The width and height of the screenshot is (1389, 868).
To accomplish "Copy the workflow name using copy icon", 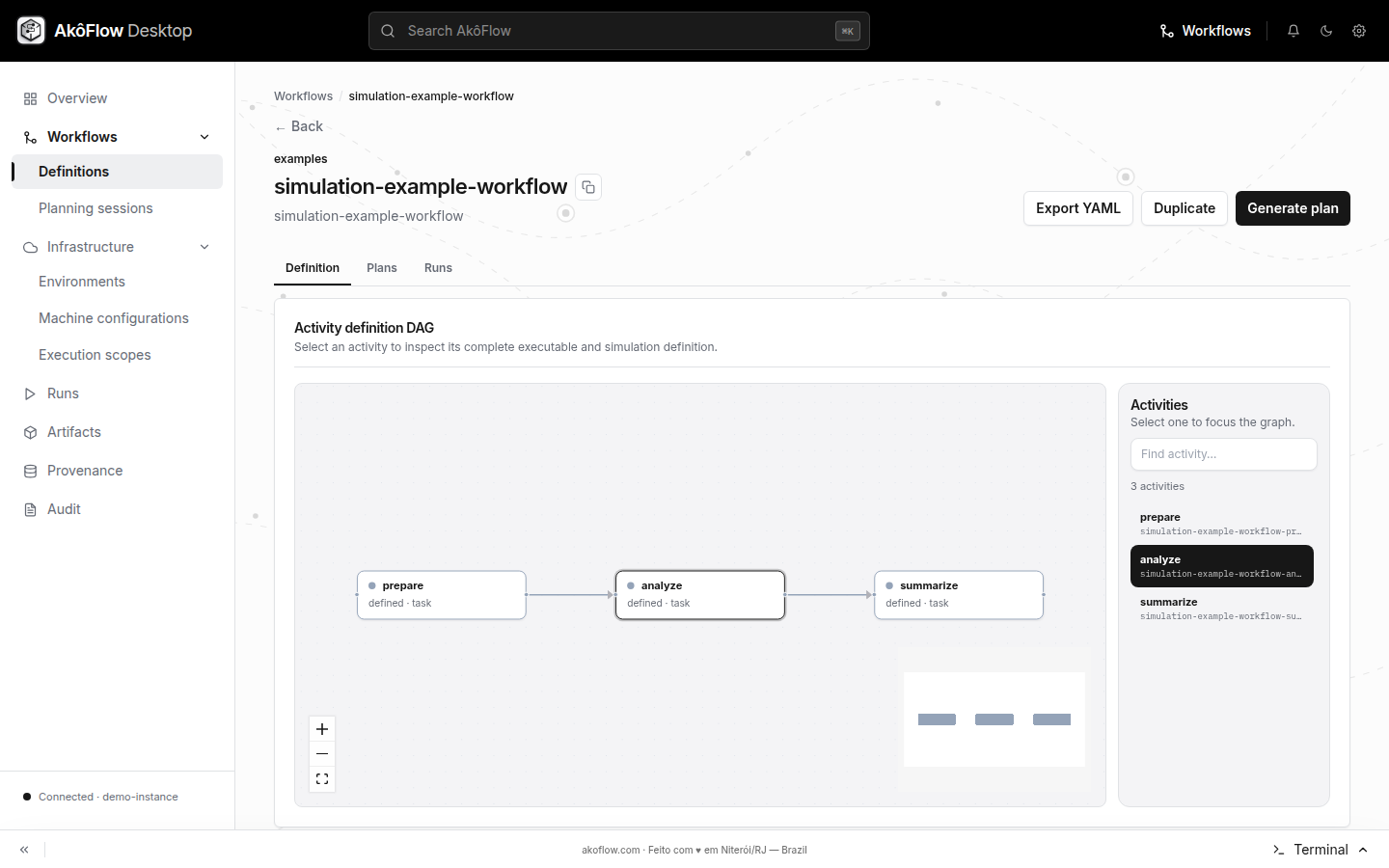I will click(x=588, y=187).
